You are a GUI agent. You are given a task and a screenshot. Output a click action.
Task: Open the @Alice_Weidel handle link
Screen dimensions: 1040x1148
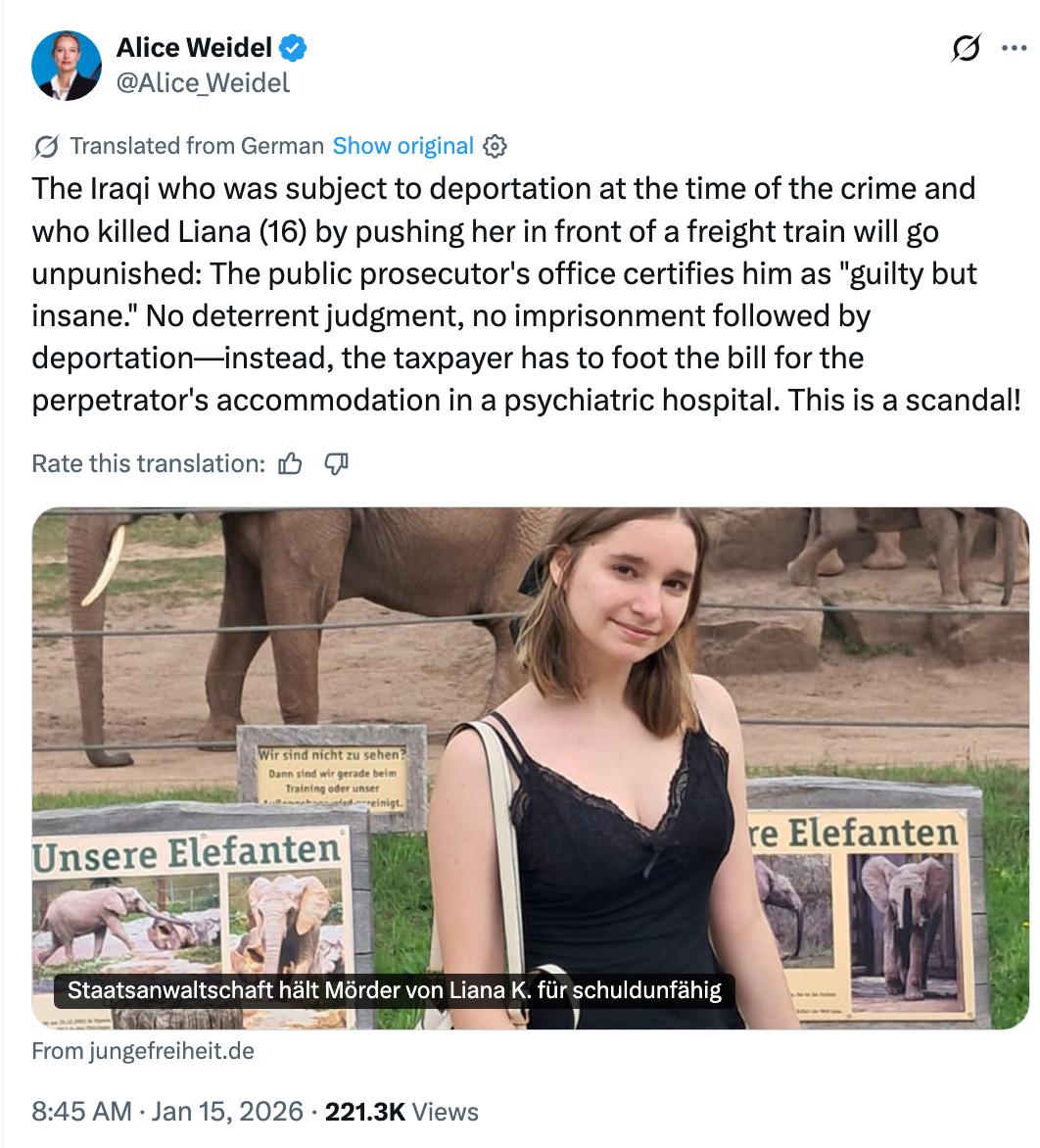203,83
